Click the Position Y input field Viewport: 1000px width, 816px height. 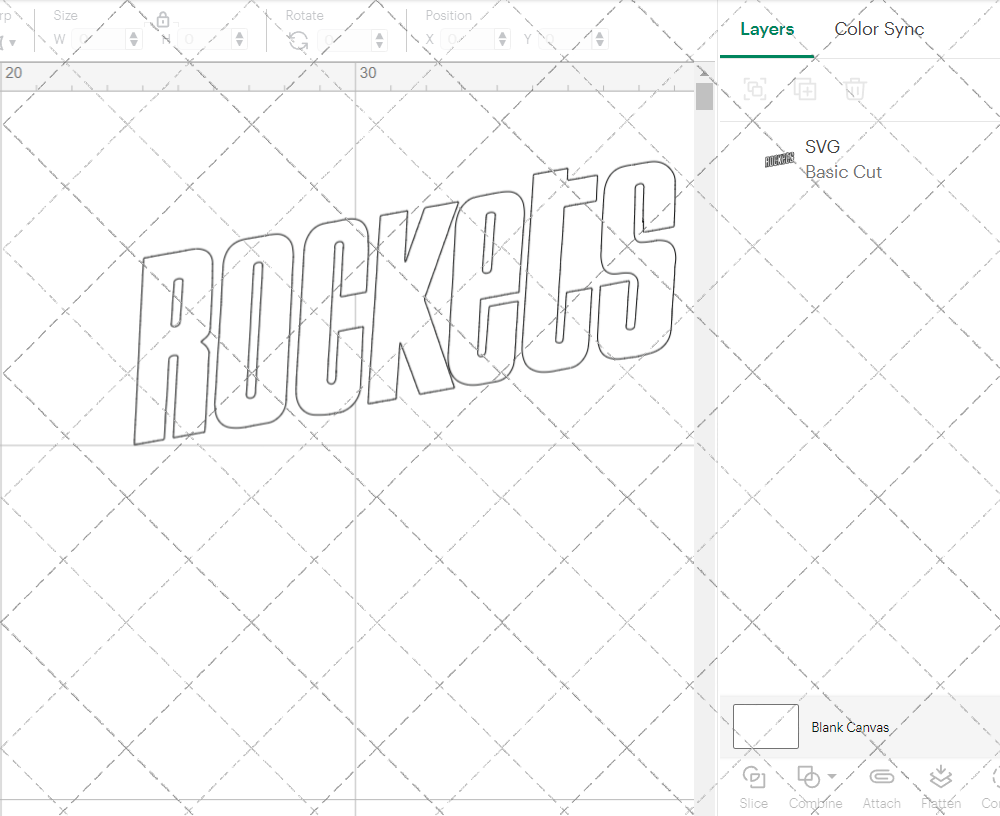[566, 40]
